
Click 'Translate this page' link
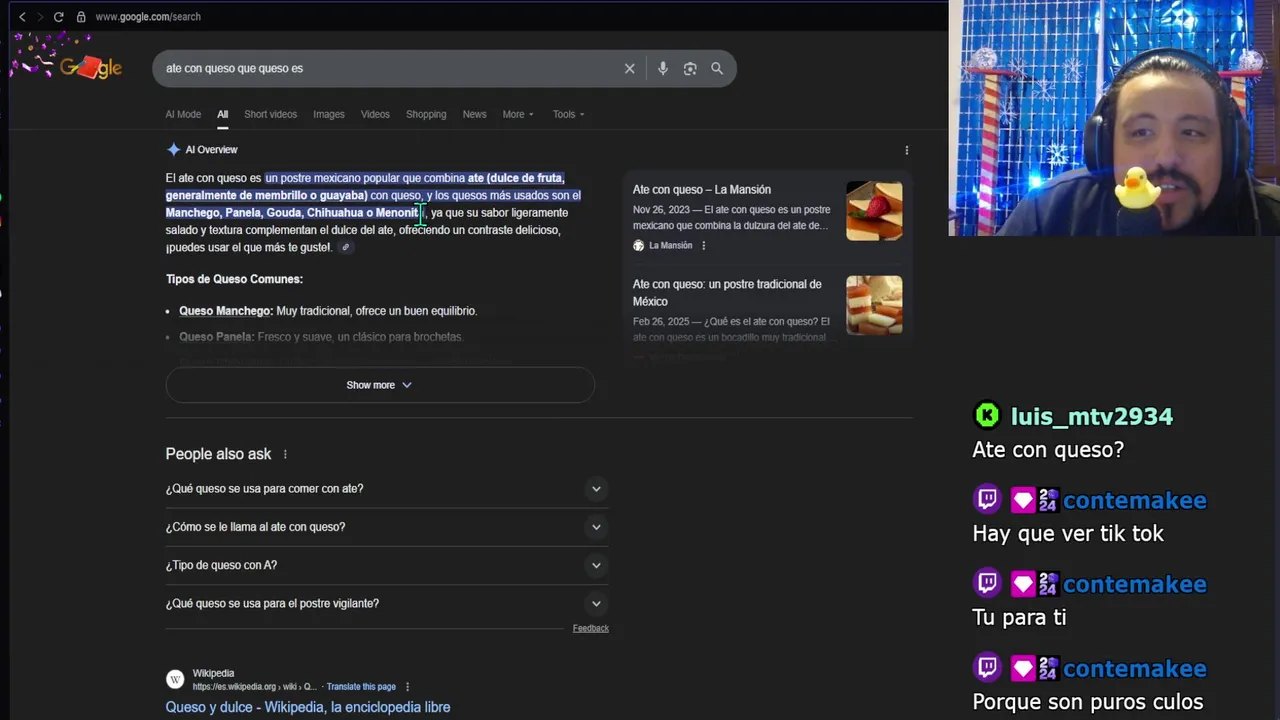click(361, 687)
